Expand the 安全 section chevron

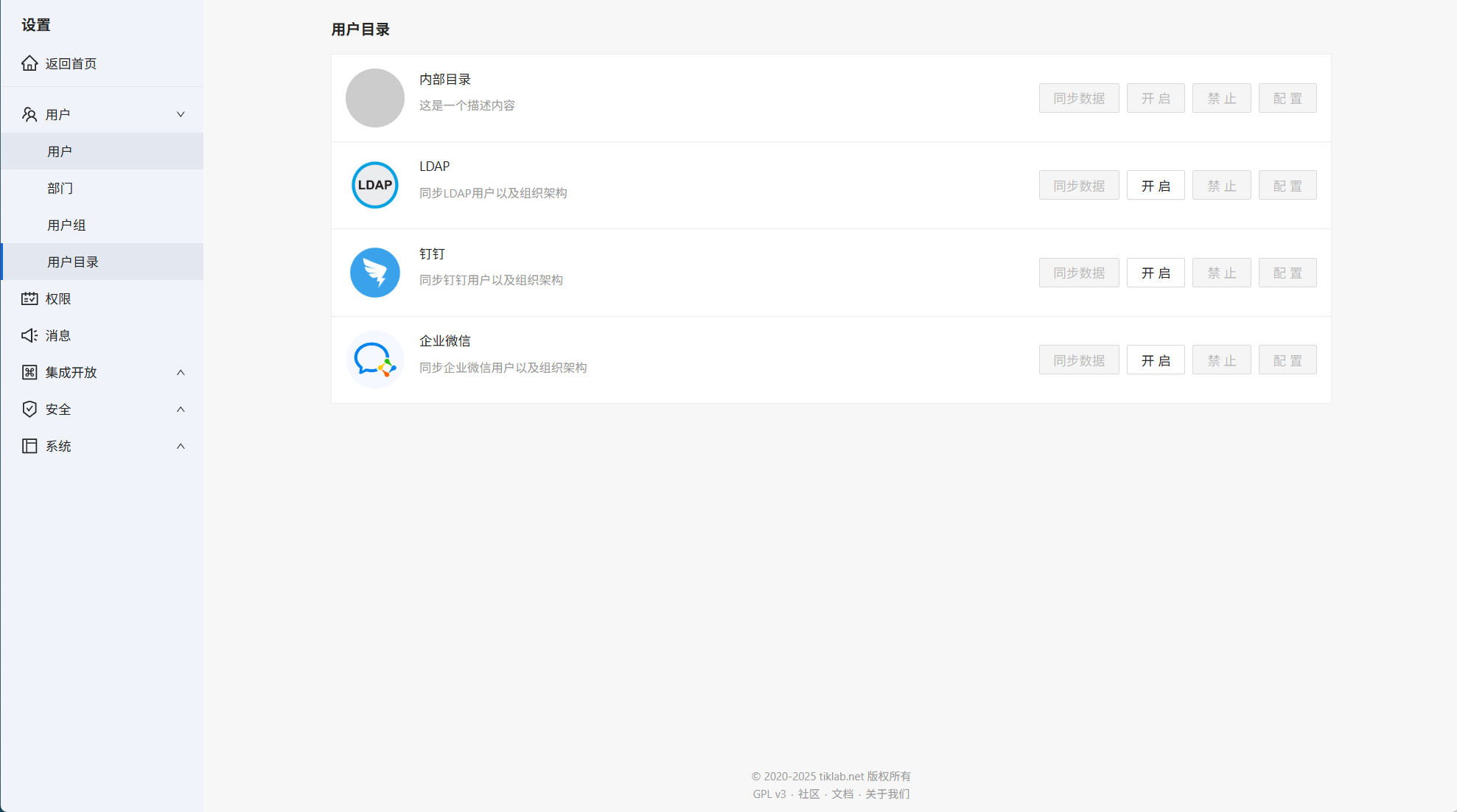tap(181, 409)
